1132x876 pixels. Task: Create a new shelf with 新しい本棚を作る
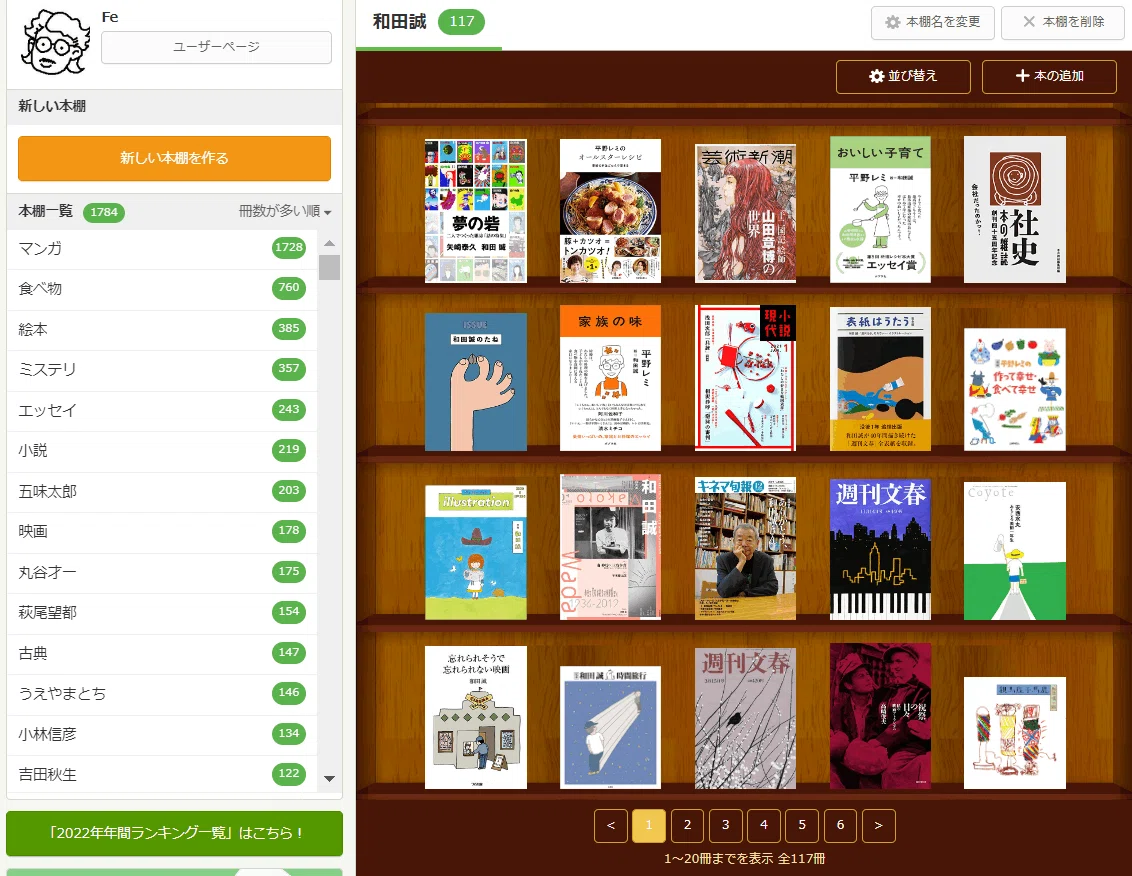[174, 158]
